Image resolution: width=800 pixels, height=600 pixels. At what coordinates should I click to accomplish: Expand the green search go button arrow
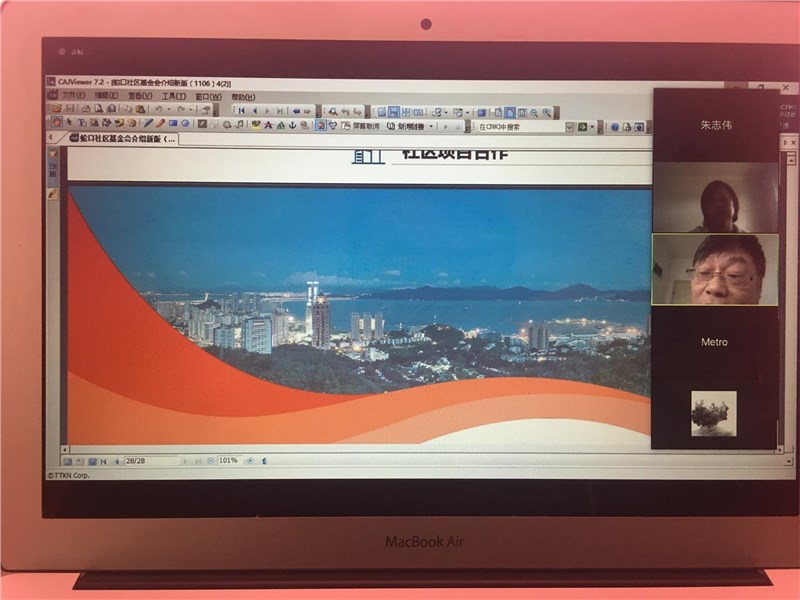point(594,127)
